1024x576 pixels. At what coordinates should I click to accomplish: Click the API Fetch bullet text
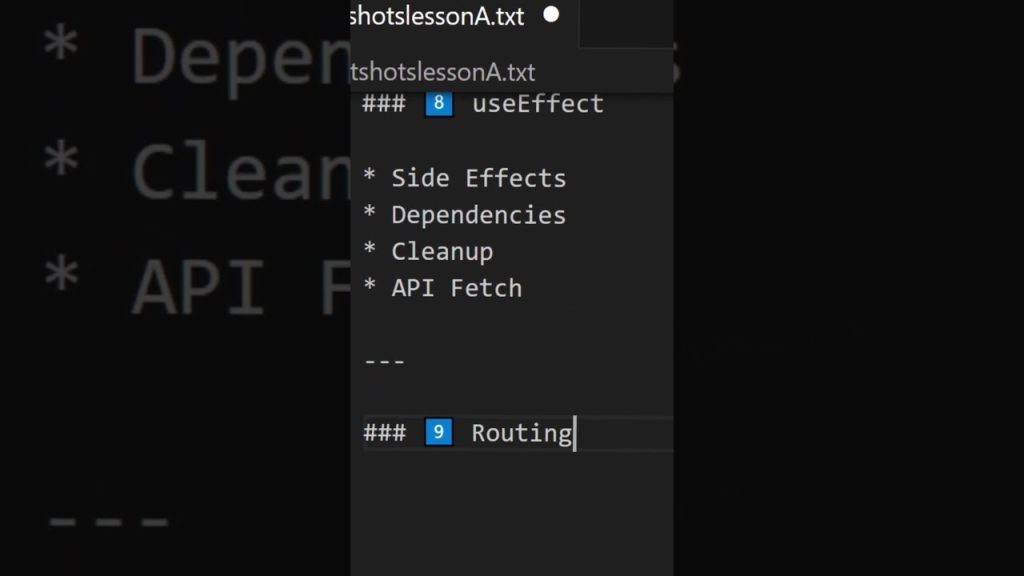pyautogui.click(x=456, y=288)
